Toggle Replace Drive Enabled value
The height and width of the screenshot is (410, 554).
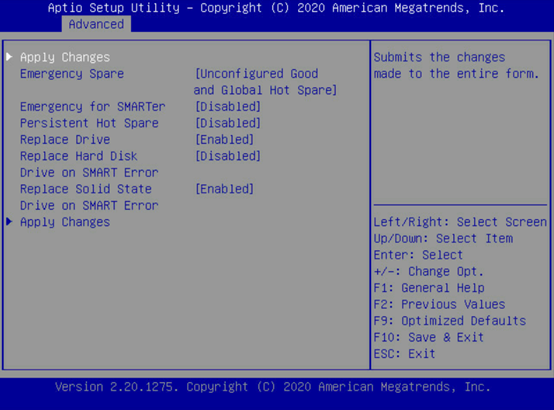[224, 140]
